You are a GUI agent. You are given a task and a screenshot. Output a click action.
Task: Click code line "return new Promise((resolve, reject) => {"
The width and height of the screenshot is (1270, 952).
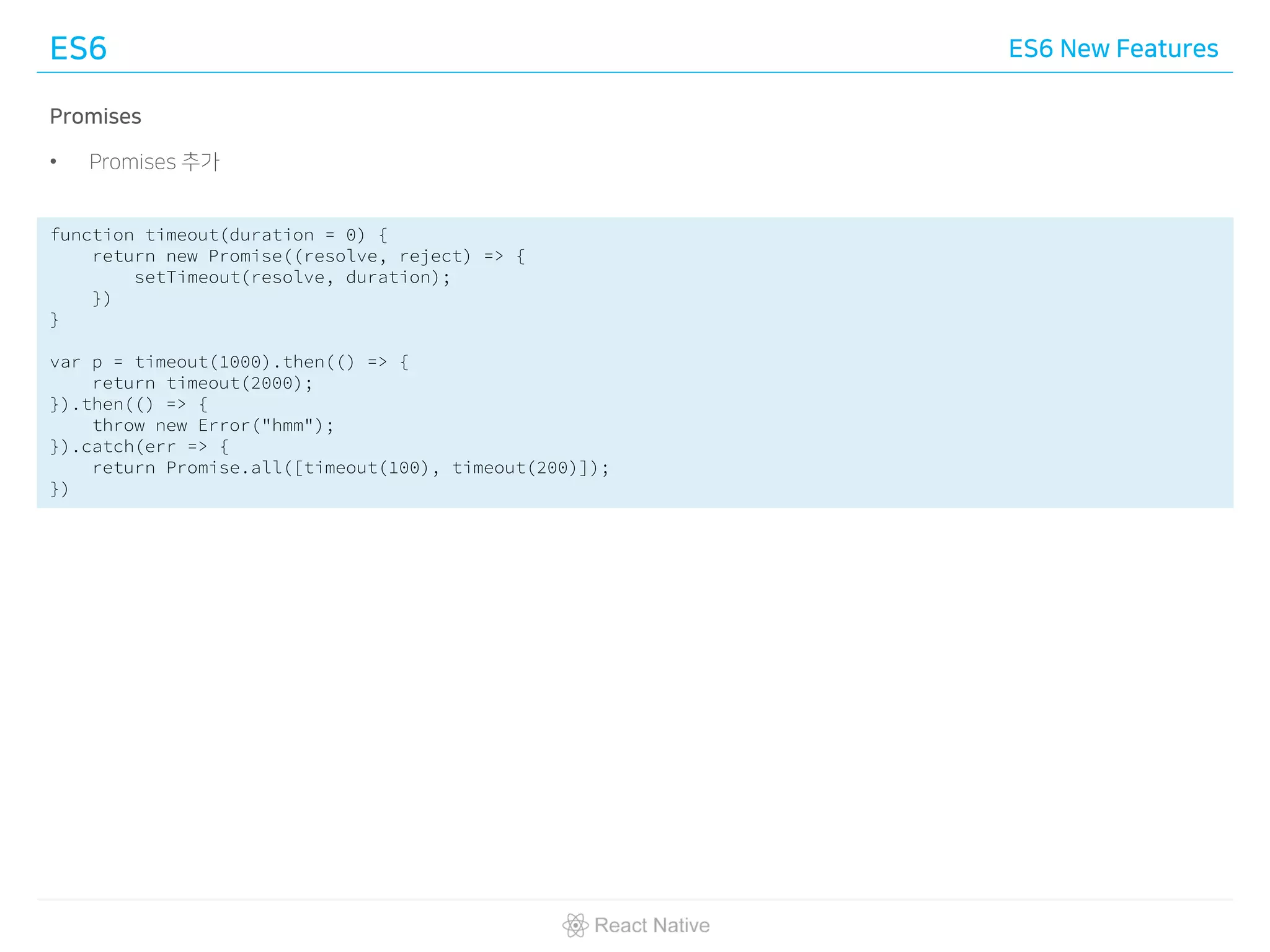coord(309,256)
